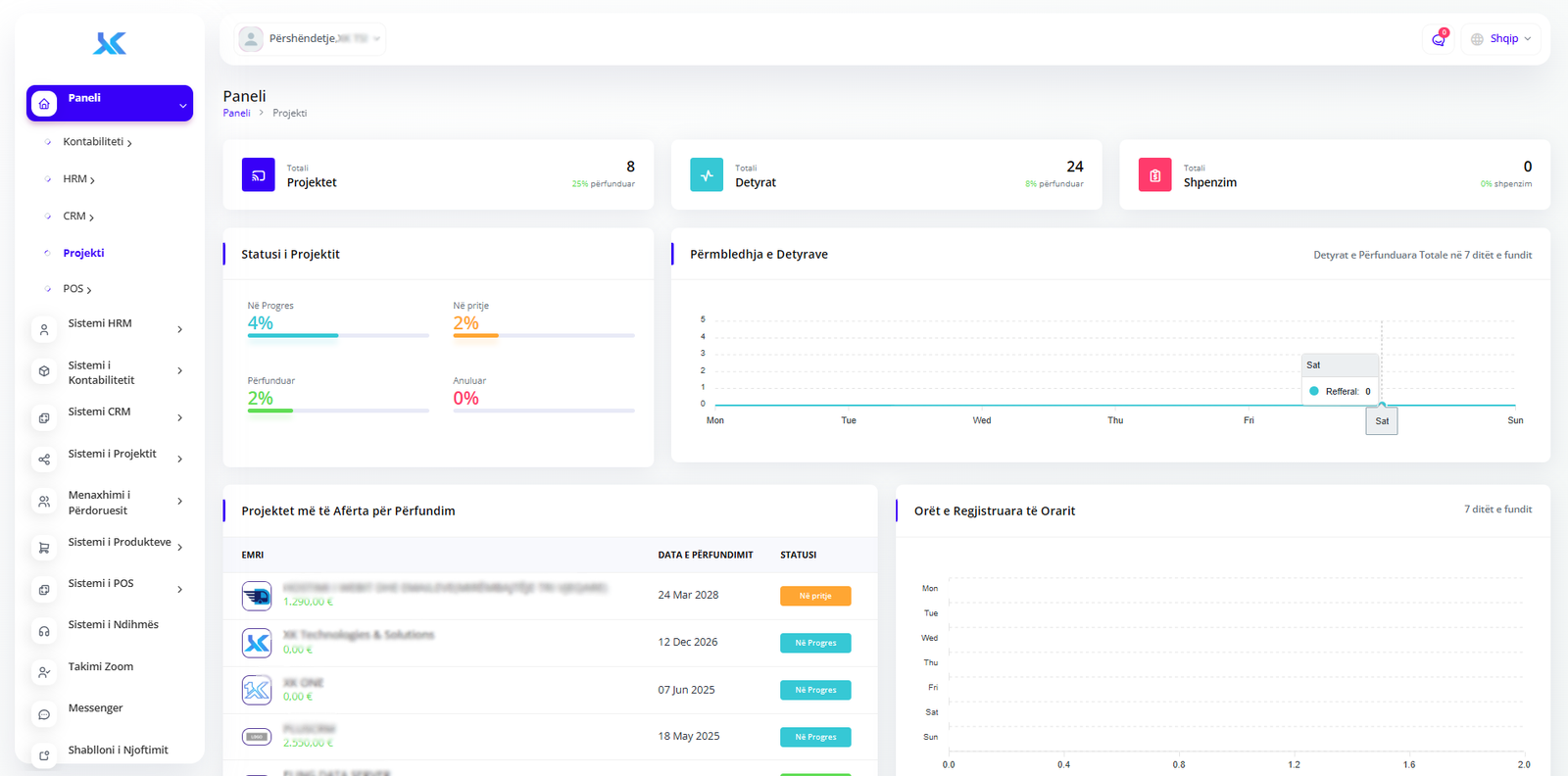The height and width of the screenshot is (776, 1568).
Task: Click the Referral legend dot in tooltip
Action: pyautogui.click(x=1314, y=391)
